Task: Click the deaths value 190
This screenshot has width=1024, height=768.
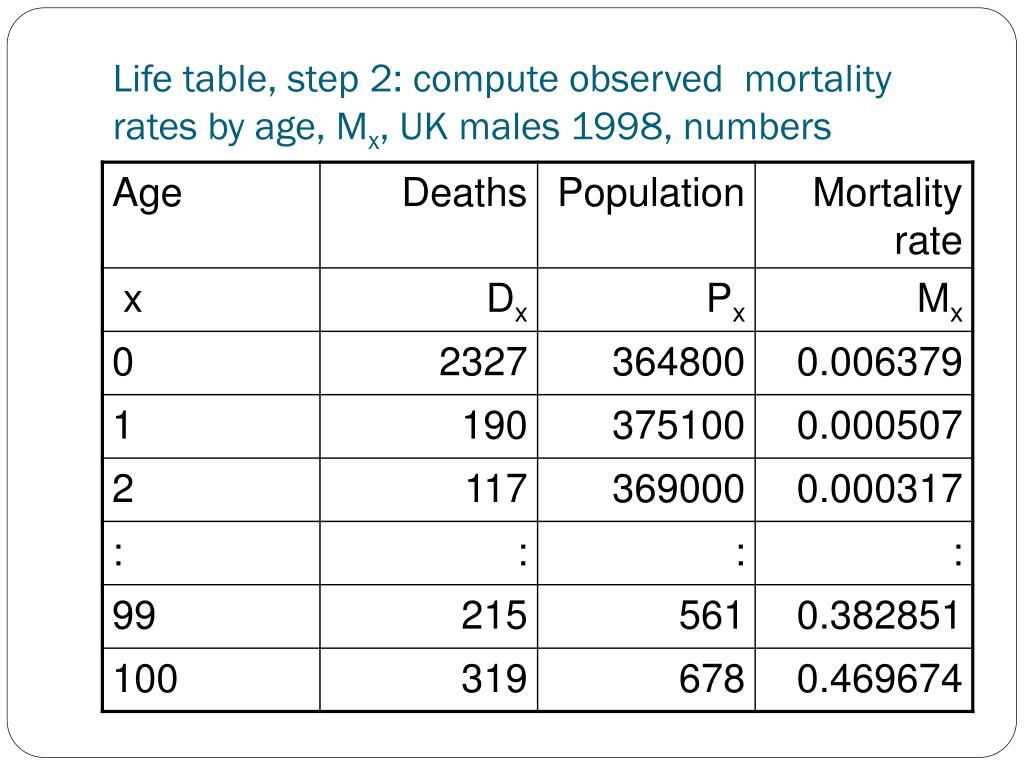Action: (494, 426)
